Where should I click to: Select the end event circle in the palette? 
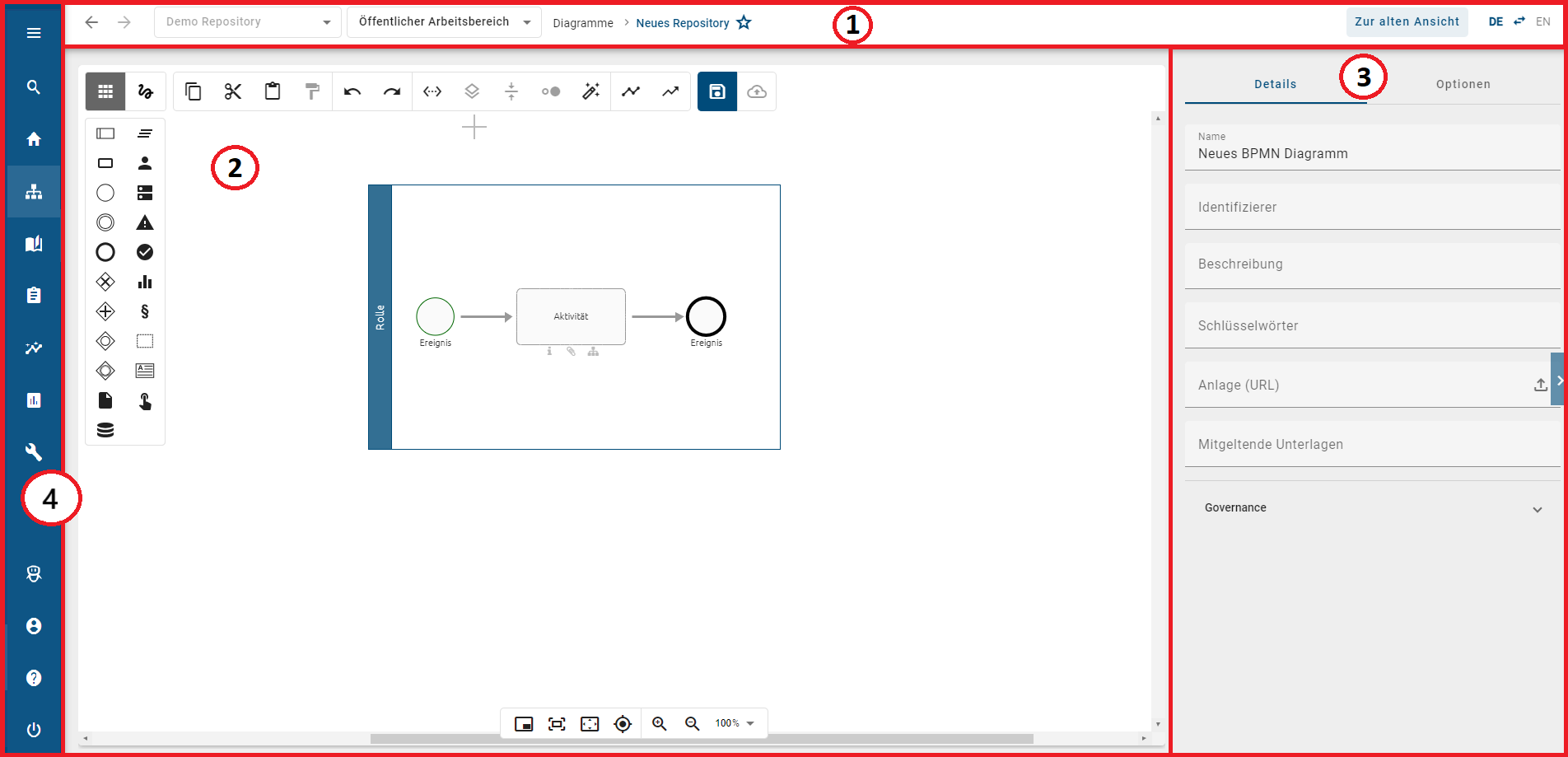[x=105, y=251]
